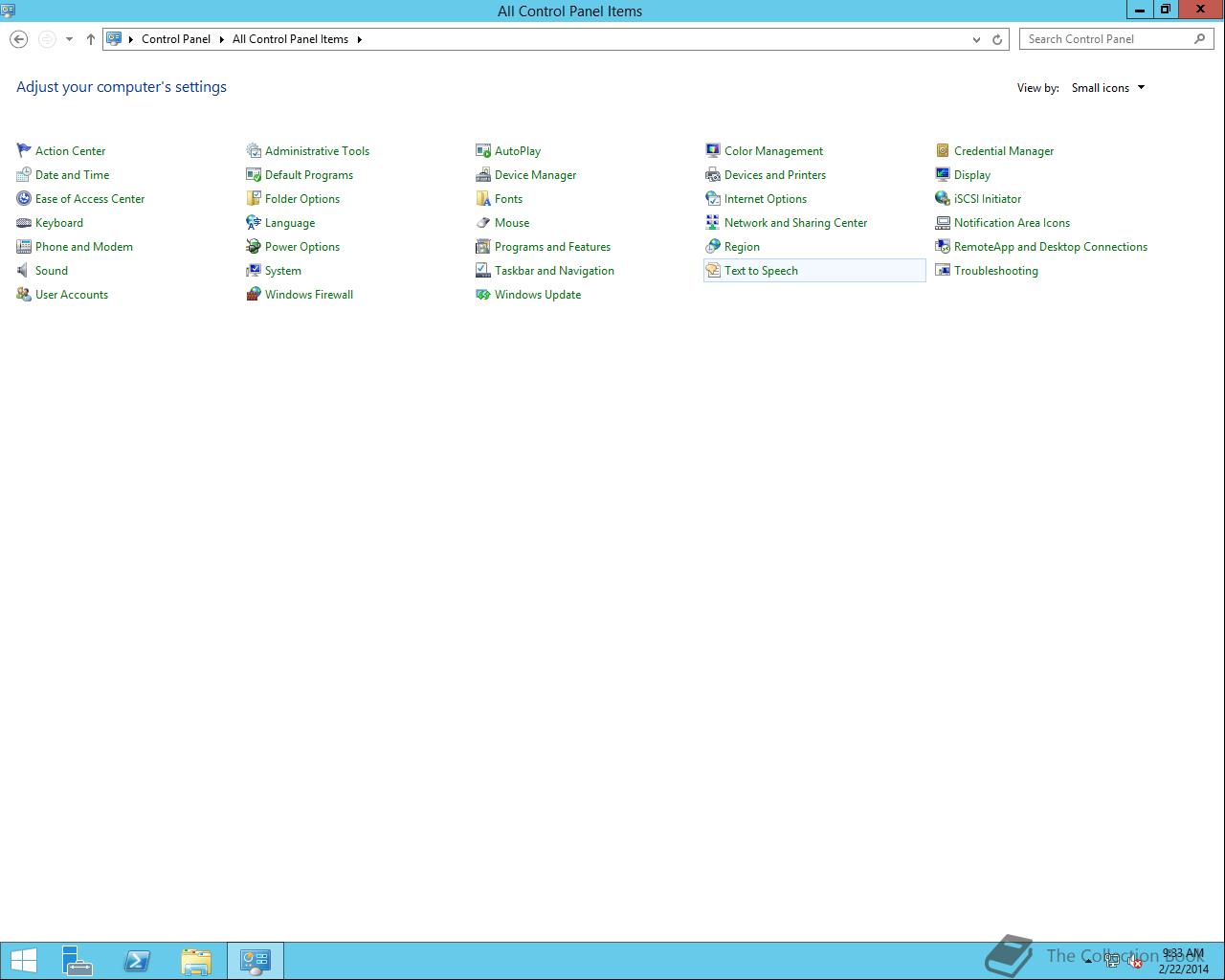Viewport: 1225px width, 980px height.
Task: Expand the arrow after Control Panel breadcrumb
Action: pos(221,39)
